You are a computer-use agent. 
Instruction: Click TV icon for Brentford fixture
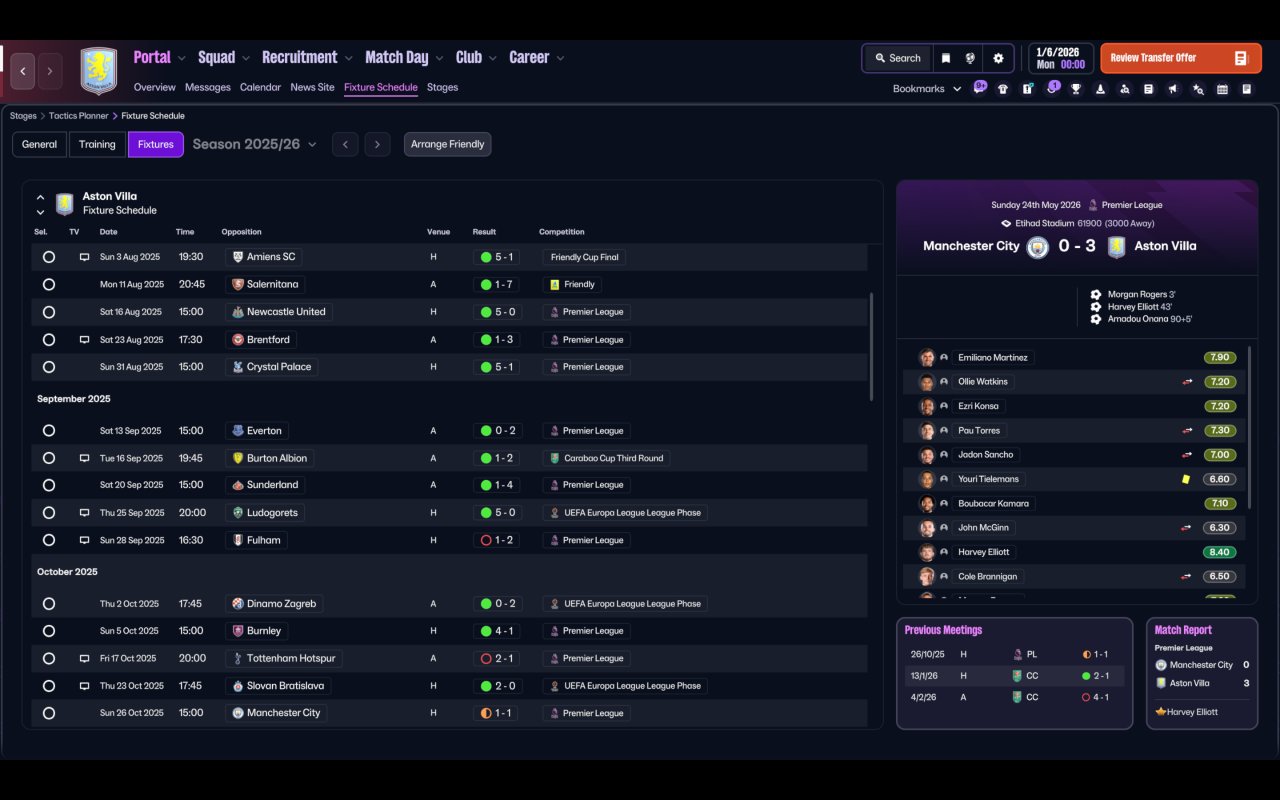(x=84, y=340)
